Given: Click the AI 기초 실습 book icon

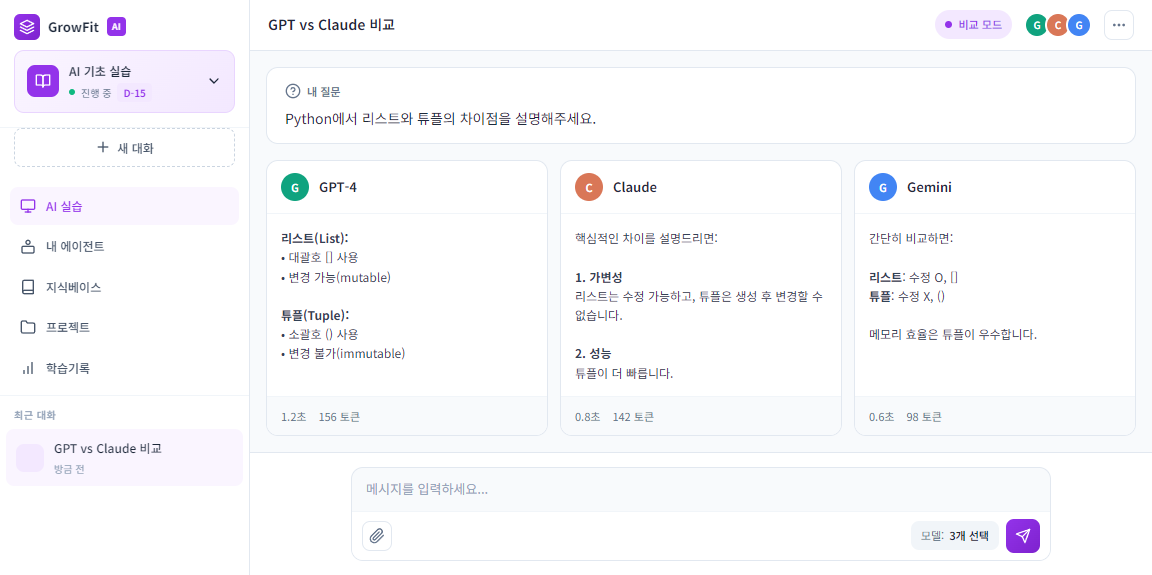Looking at the screenshot, I should point(43,81).
